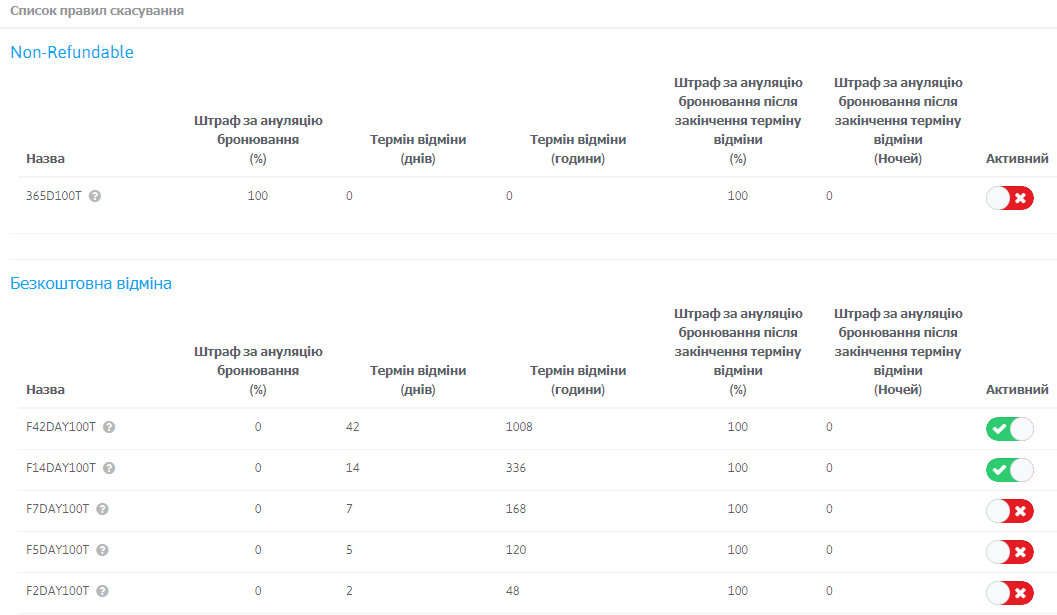Select the 365D100T rule name

click(x=54, y=196)
